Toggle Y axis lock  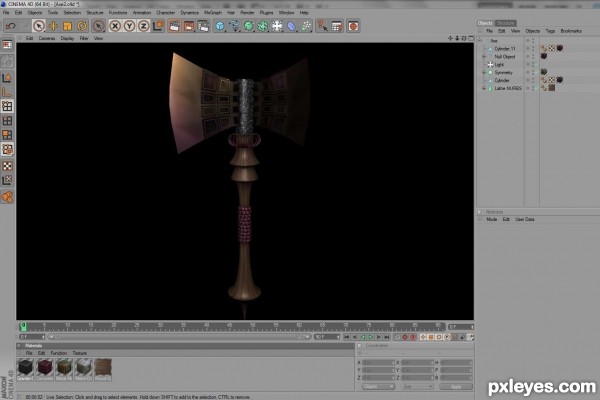click(129, 26)
